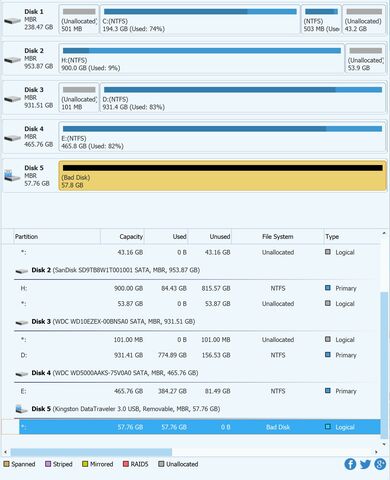The height and width of the screenshot is (480, 390).
Task: Click the Primary type icon in E: row
Action: pyautogui.click(x=328, y=391)
